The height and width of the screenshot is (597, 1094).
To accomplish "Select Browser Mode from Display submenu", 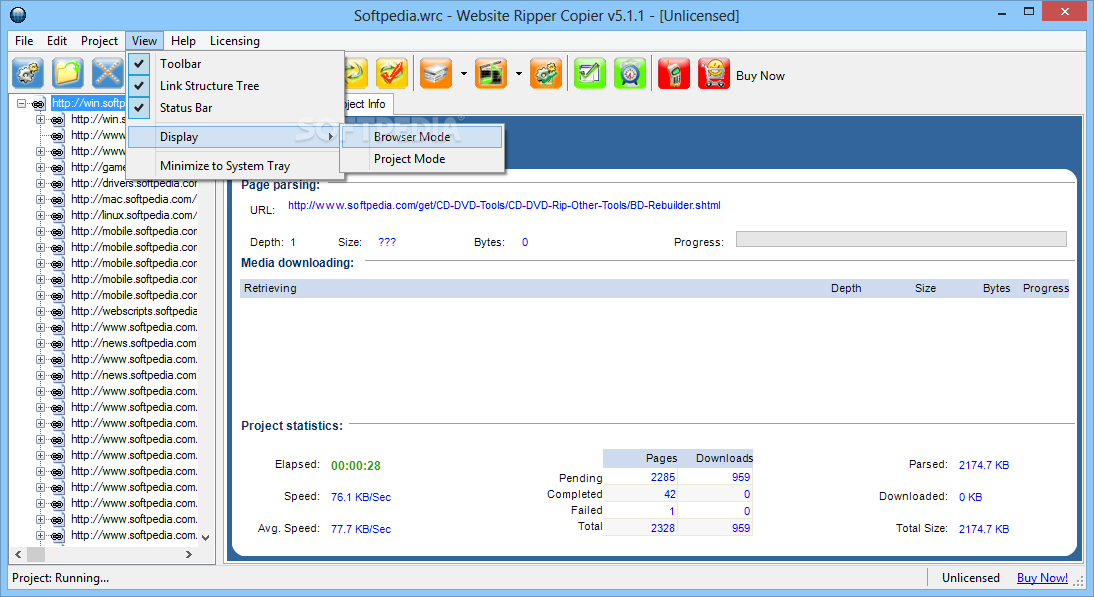I will [x=422, y=137].
